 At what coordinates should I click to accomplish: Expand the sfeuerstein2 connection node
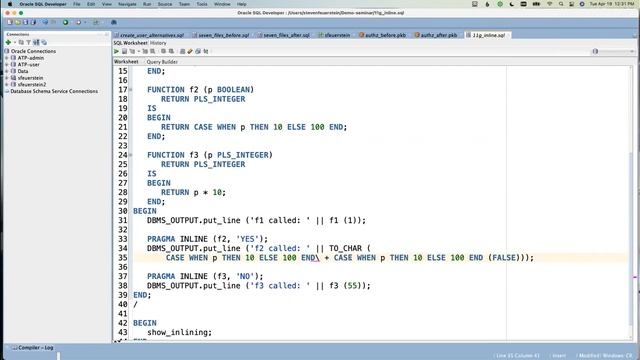coord(7,84)
